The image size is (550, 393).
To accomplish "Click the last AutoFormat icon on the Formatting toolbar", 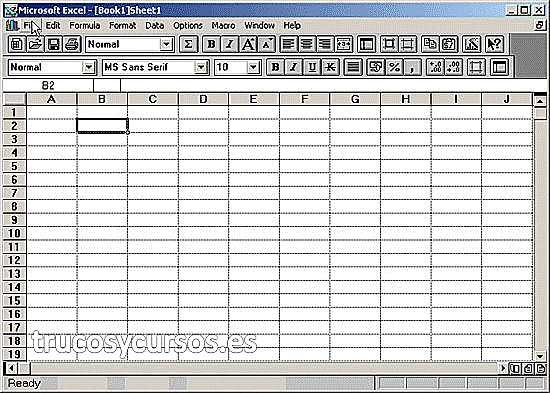I will pyautogui.click(x=499, y=67).
